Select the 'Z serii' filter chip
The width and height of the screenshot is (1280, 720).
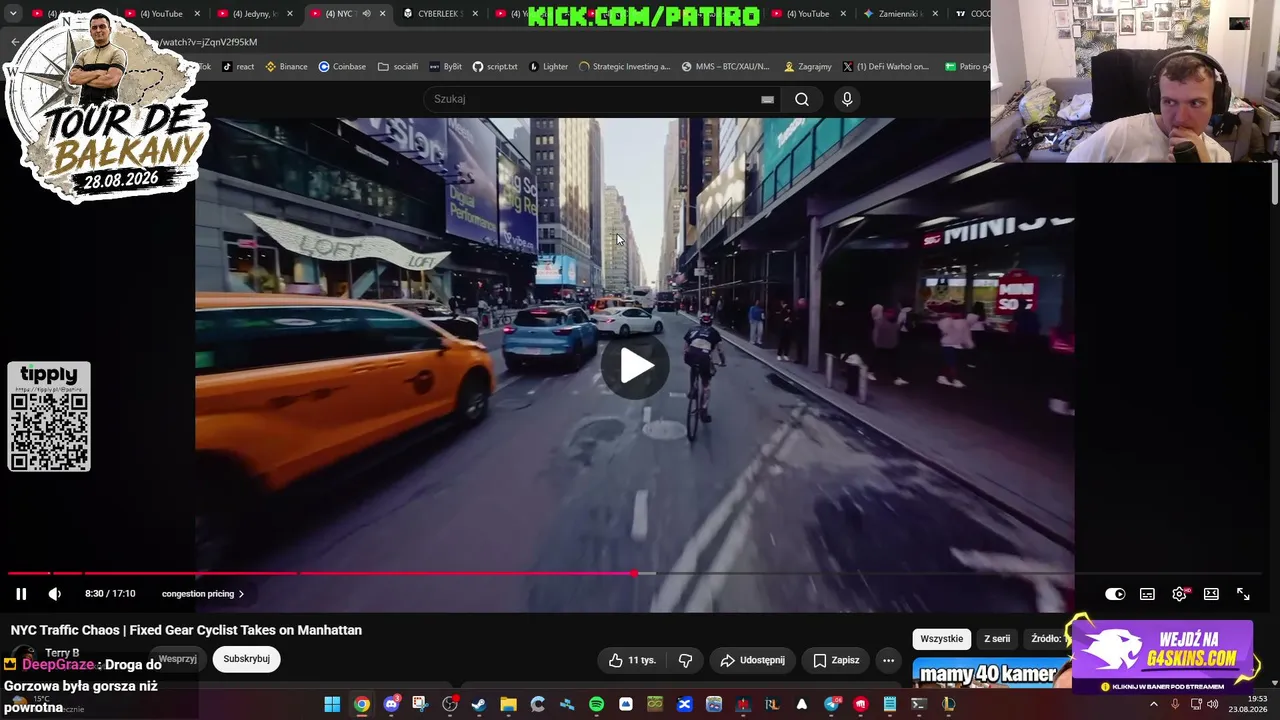click(997, 639)
